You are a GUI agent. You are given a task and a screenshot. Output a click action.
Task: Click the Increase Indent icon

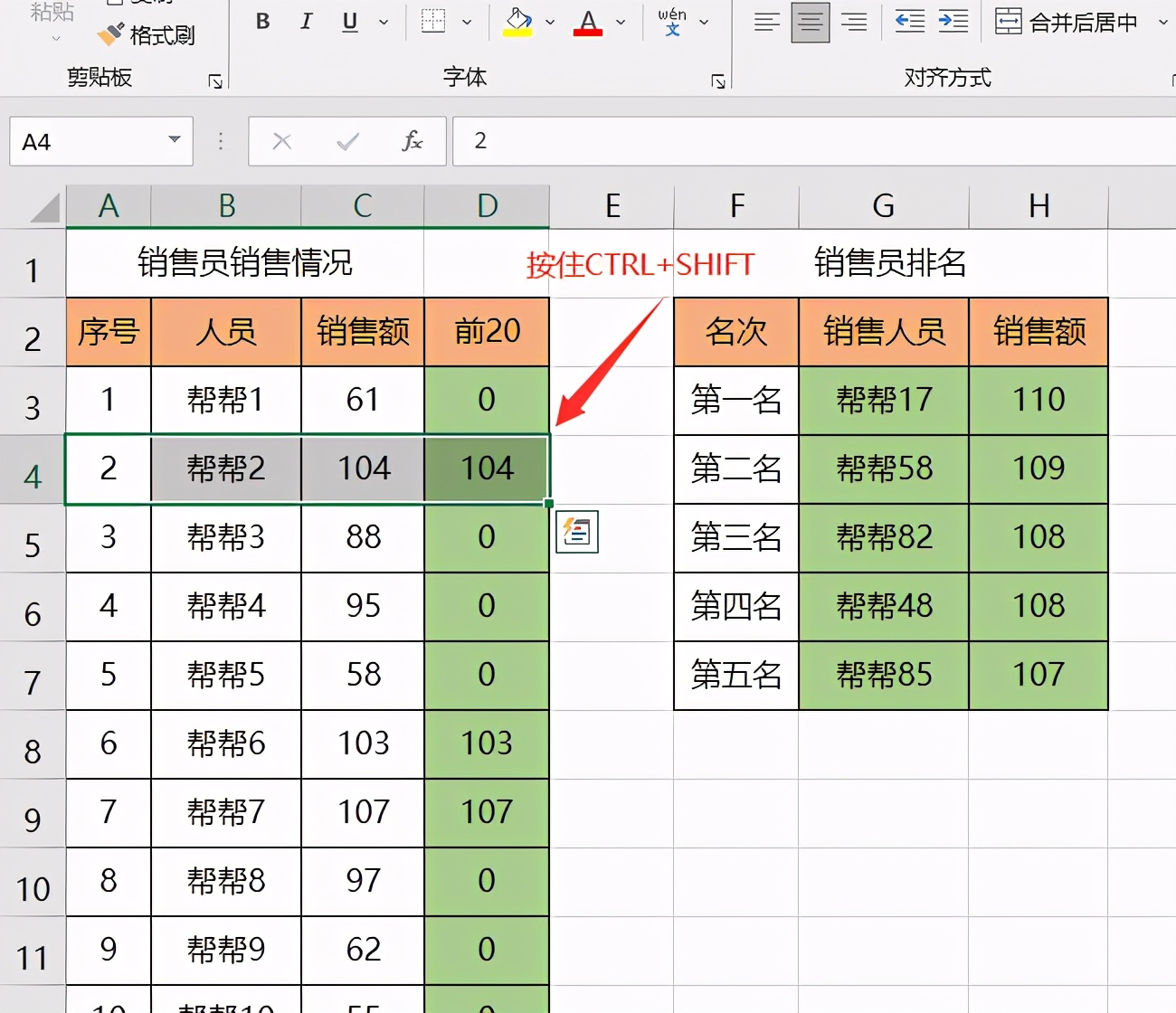pyautogui.click(x=952, y=22)
